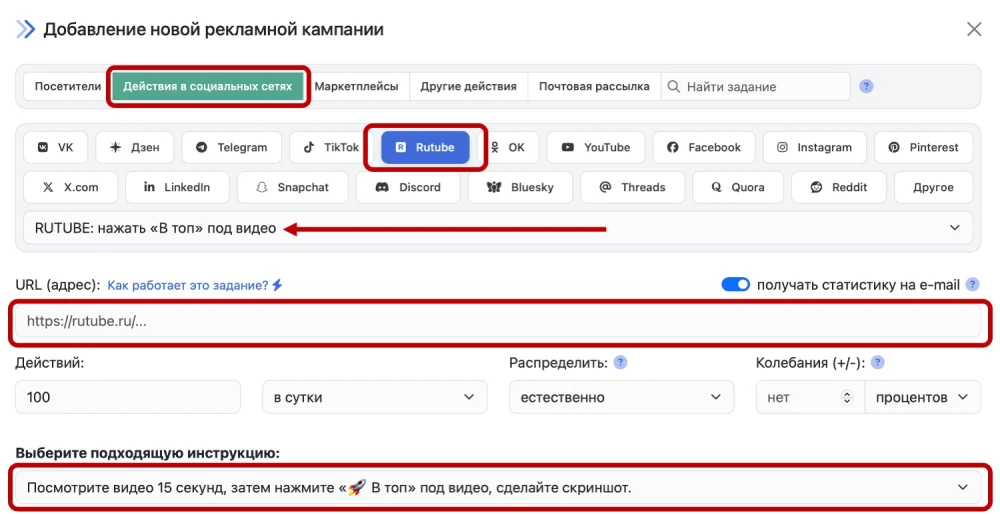Choose the Telegram network icon
The width and height of the screenshot is (1000, 515).
(x=202, y=147)
